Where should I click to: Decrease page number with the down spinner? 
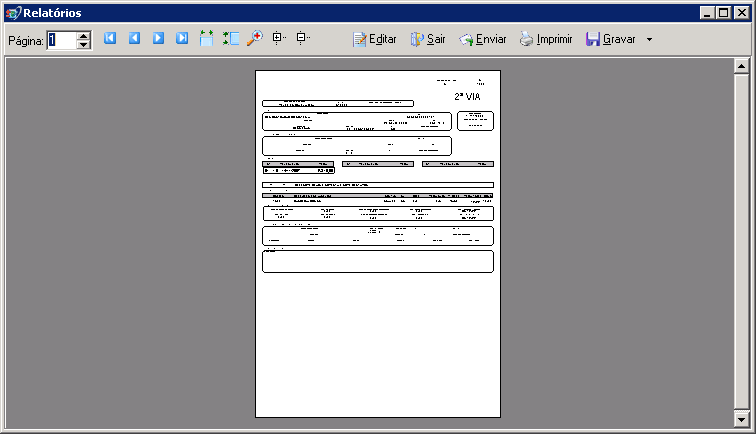click(83, 44)
